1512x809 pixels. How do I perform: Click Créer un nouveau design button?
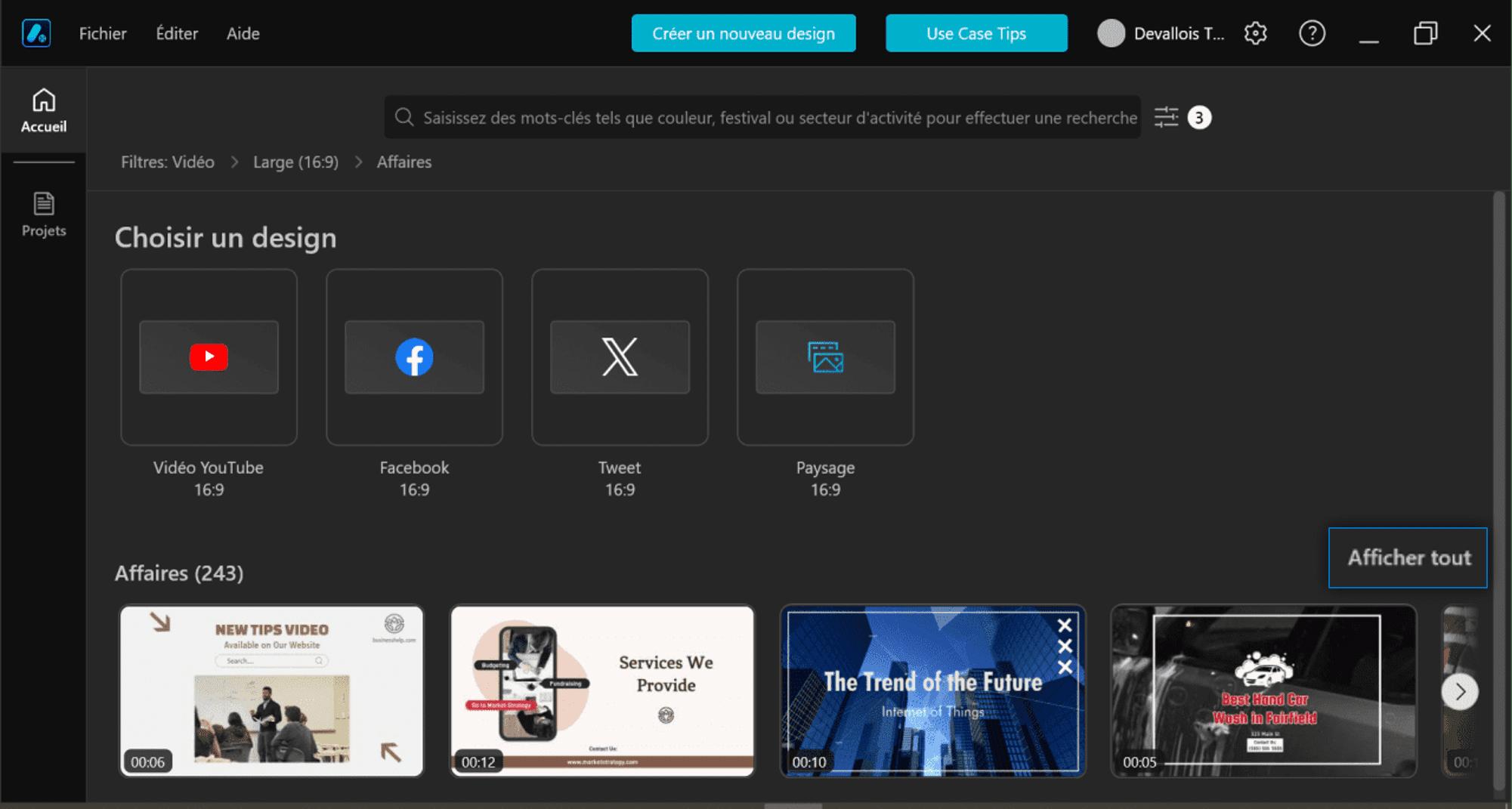[x=744, y=33]
